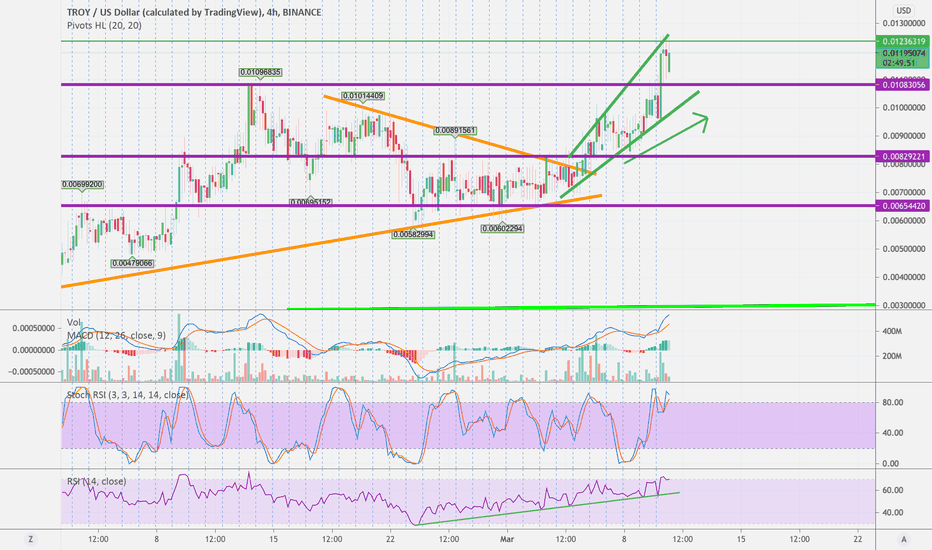
Task: Open the MACD (12, 26, close, 9) legend
Action: pos(116,335)
